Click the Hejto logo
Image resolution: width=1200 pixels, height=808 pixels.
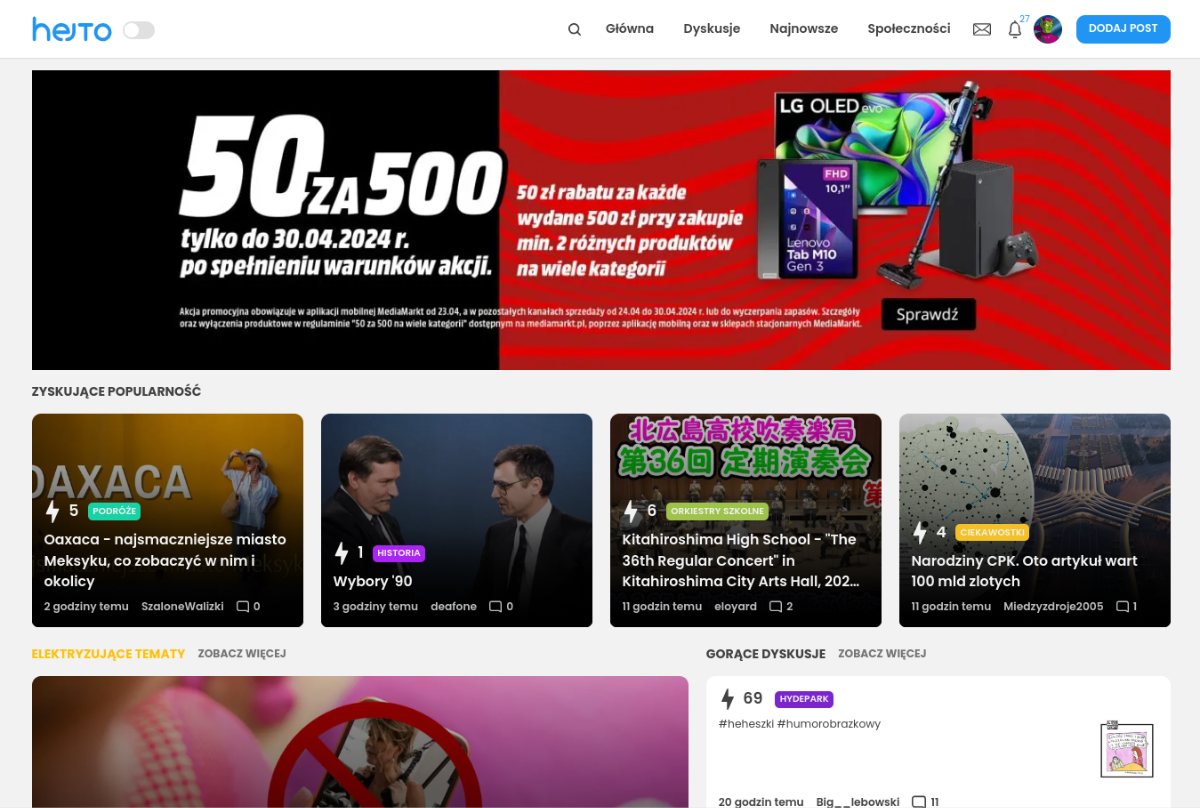(x=72, y=30)
